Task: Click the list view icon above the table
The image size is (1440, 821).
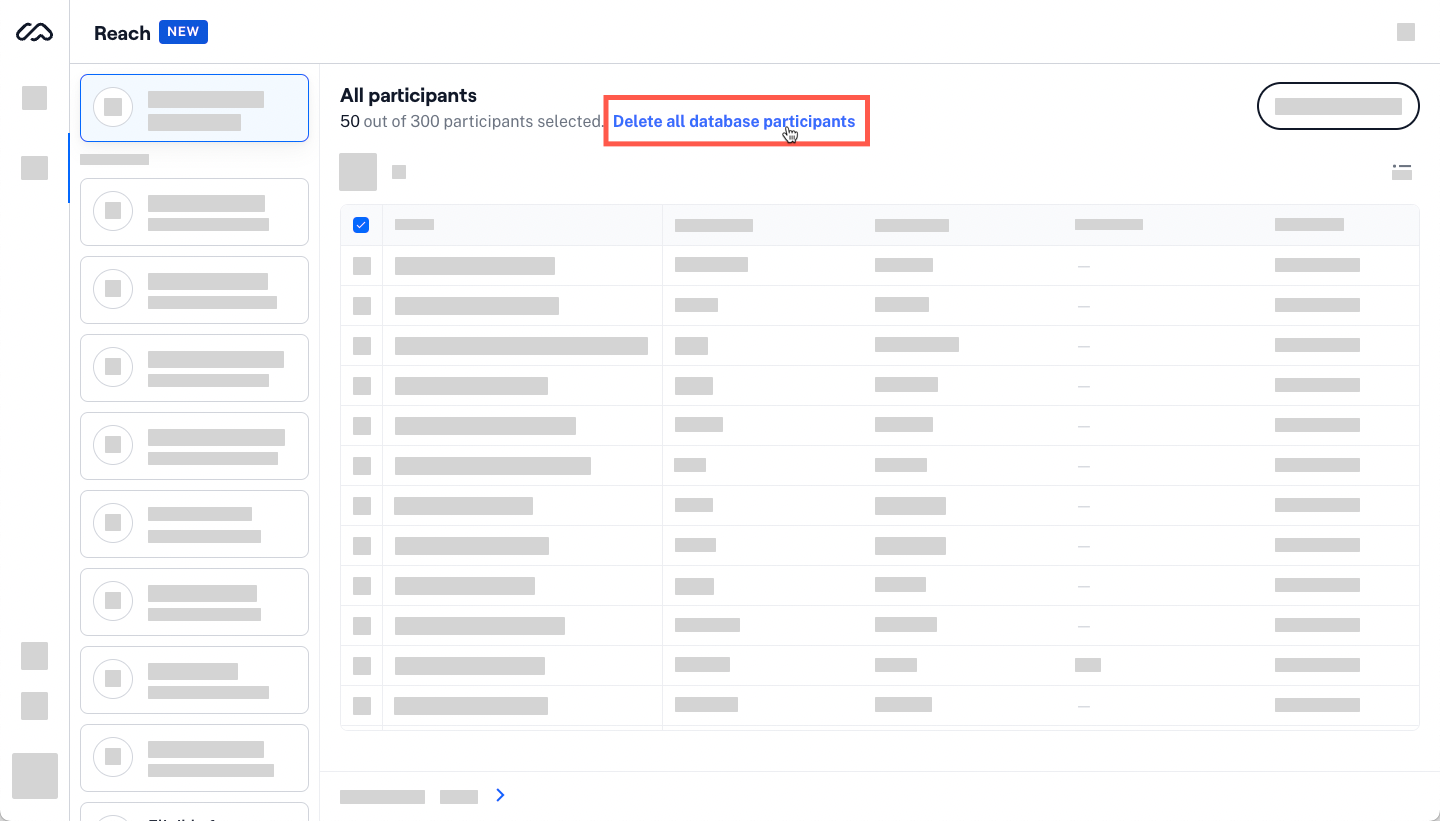Action: 1402,172
